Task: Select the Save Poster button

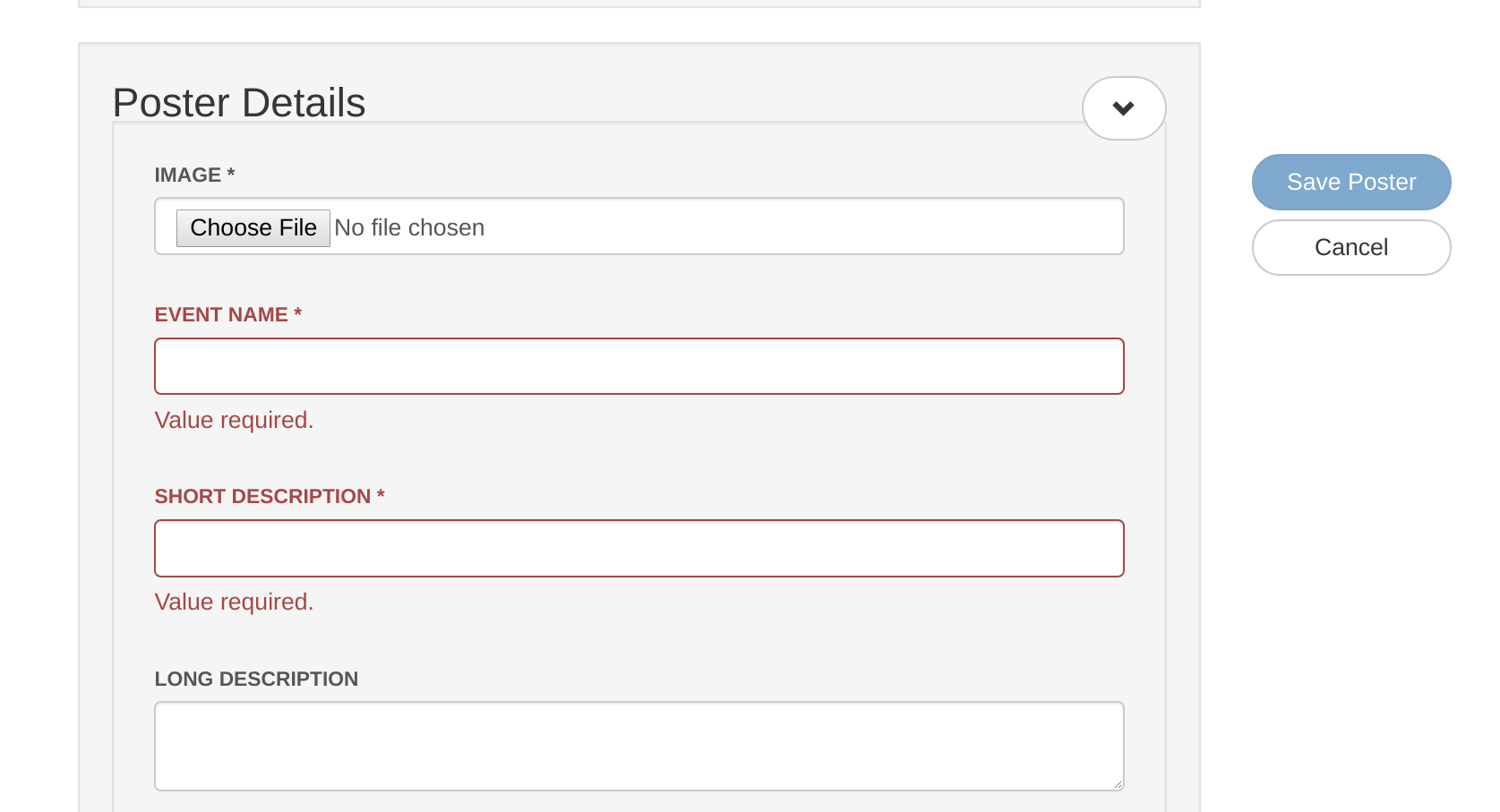Action: [x=1350, y=182]
